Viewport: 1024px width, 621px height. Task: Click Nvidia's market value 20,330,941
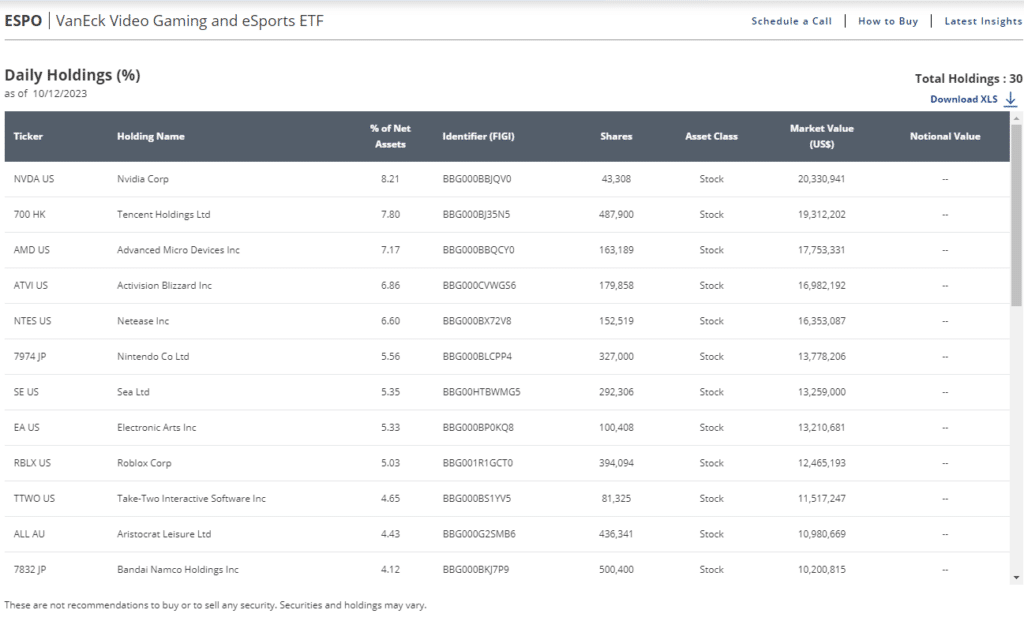coord(822,179)
